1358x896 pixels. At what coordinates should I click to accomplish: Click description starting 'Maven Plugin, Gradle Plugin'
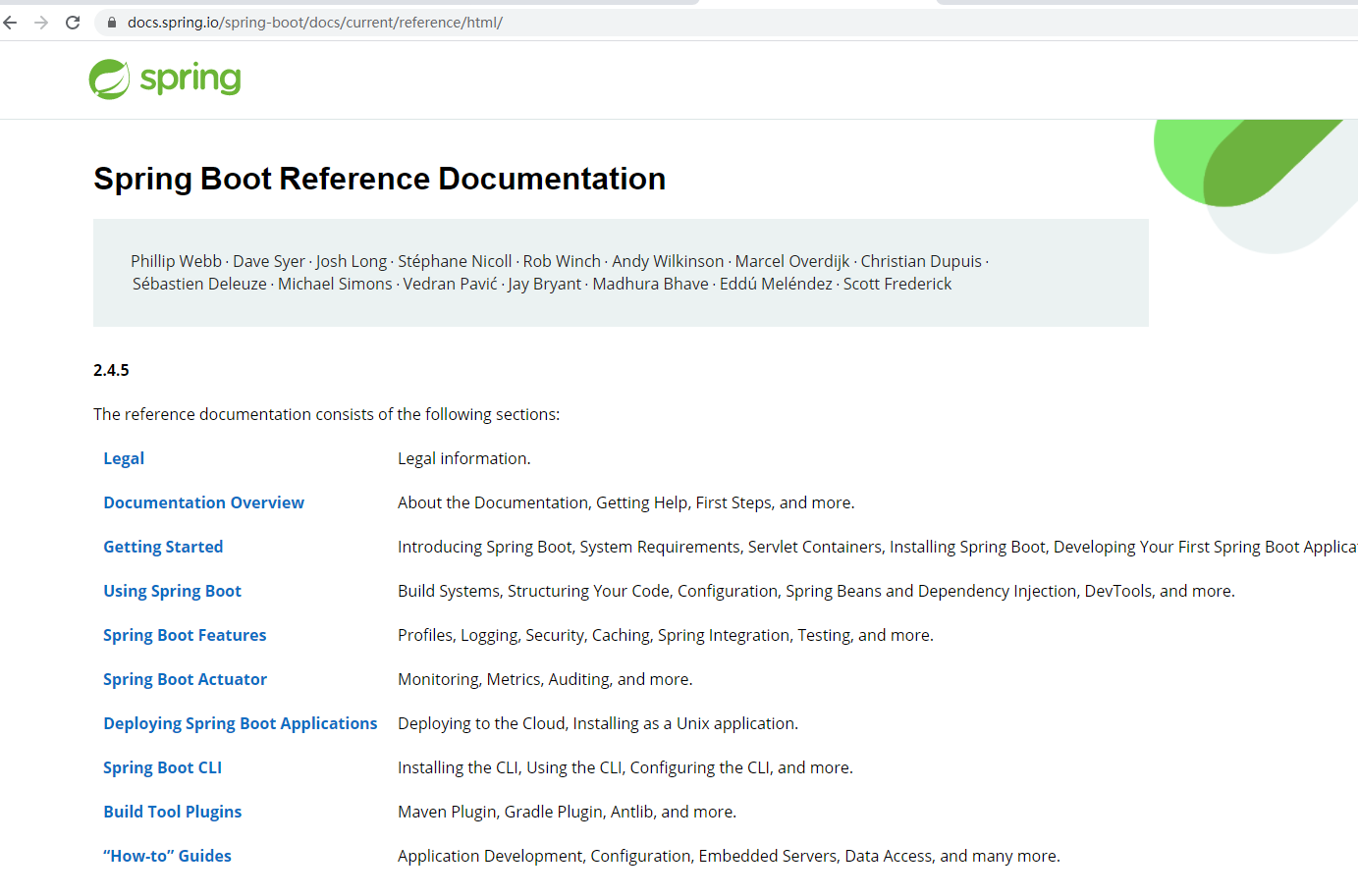[568, 812]
